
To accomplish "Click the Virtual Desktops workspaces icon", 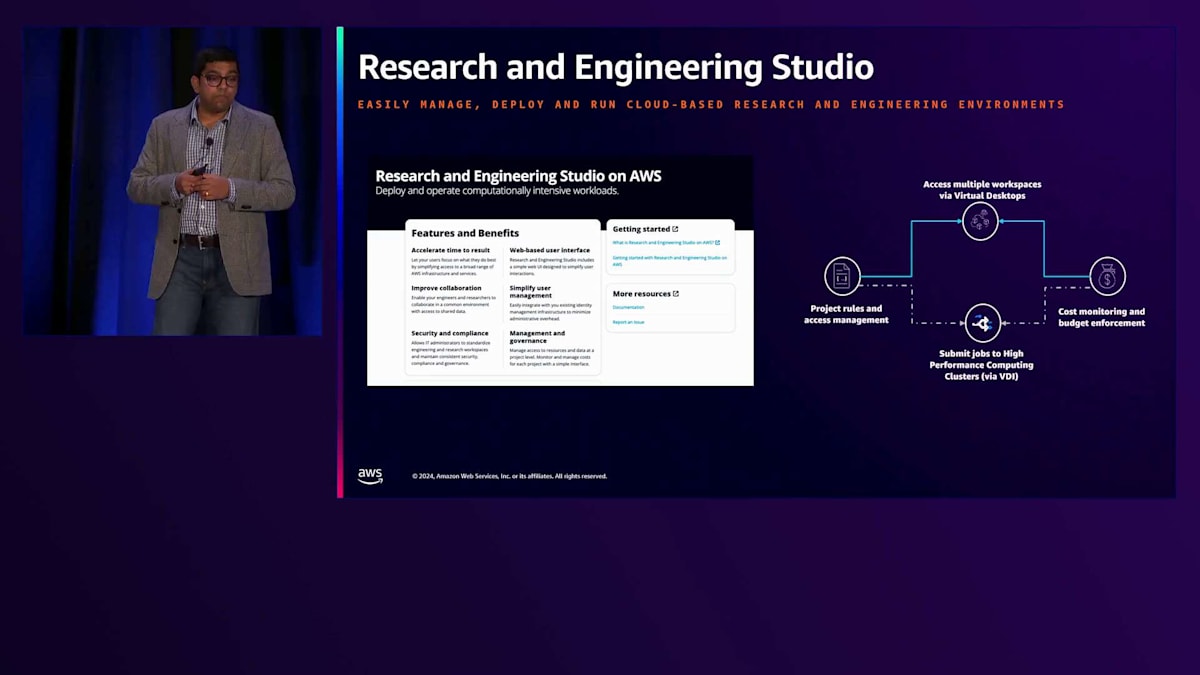I will point(980,221).
